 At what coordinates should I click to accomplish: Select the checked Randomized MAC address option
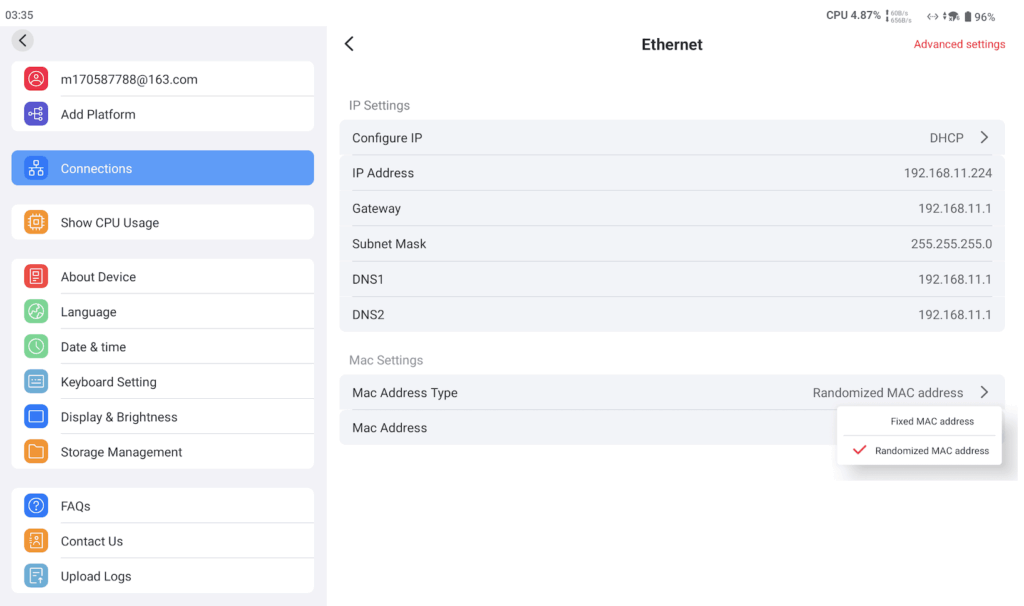click(931, 451)
